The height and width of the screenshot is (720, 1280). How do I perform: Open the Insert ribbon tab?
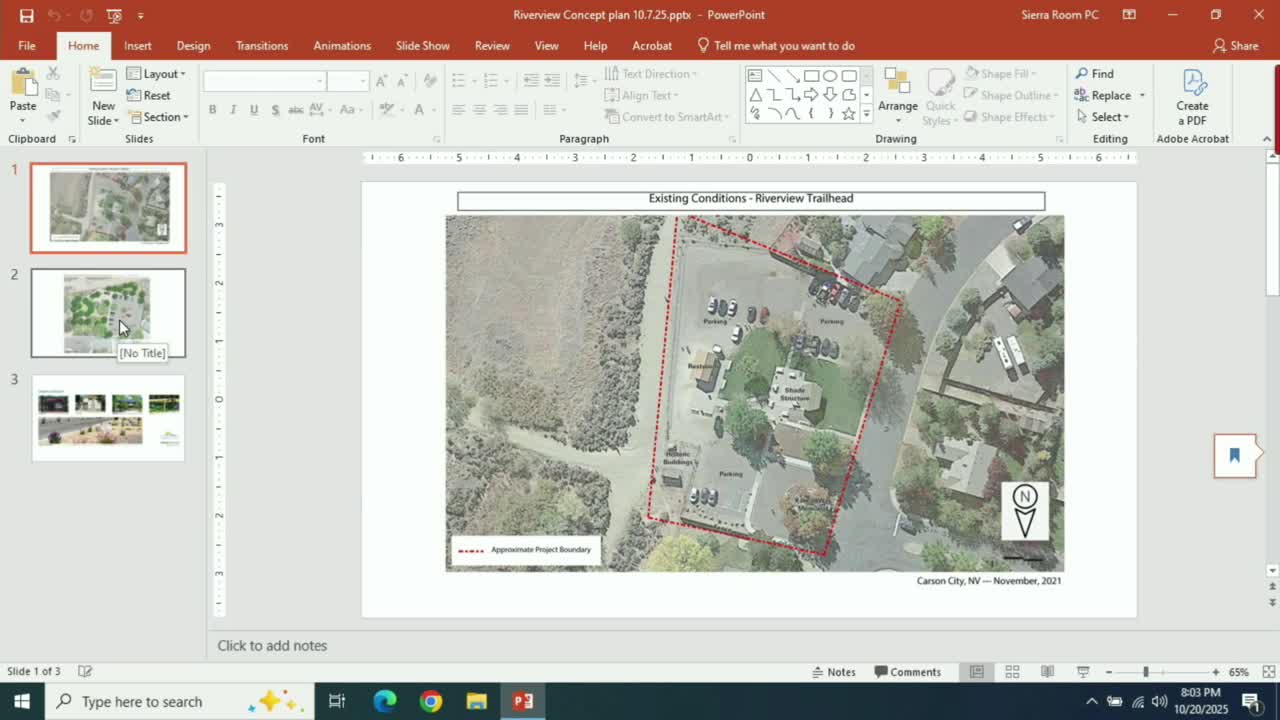pyautogui.click(x=138, y=46)
